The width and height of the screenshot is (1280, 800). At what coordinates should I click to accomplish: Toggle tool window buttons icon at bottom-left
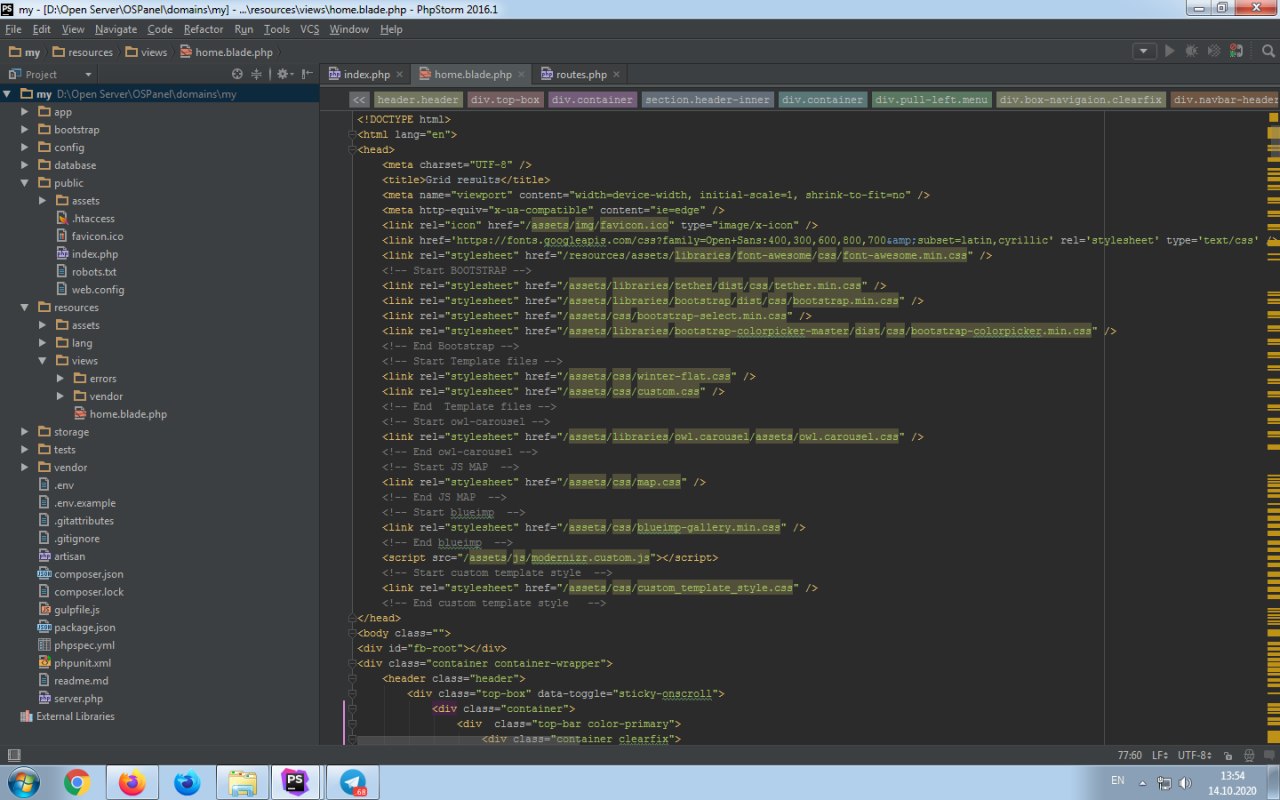tap(13, 756)
